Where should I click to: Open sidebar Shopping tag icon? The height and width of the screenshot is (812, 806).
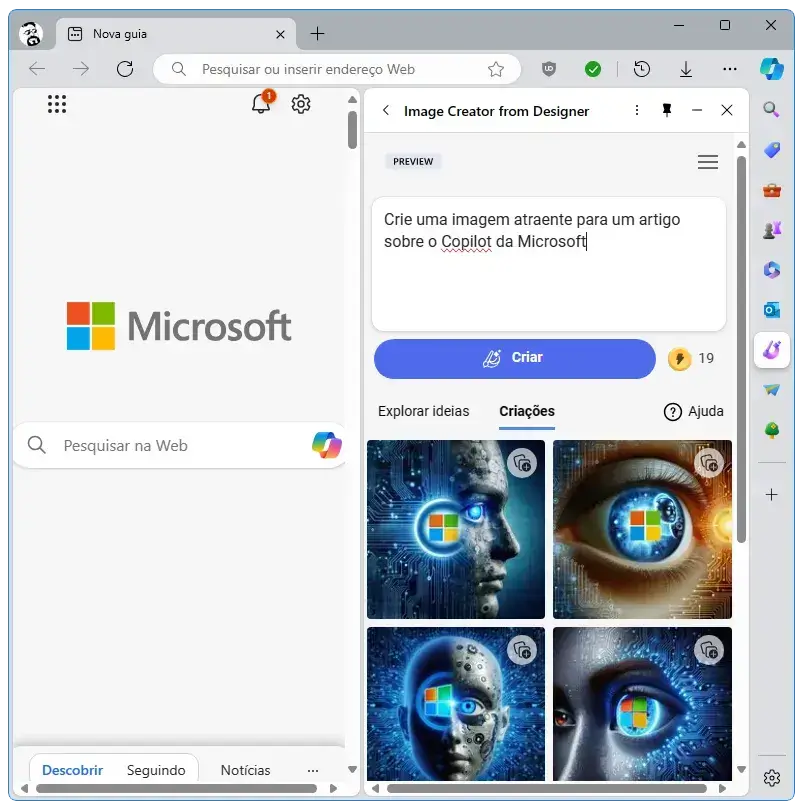click(x=771, y=150)
